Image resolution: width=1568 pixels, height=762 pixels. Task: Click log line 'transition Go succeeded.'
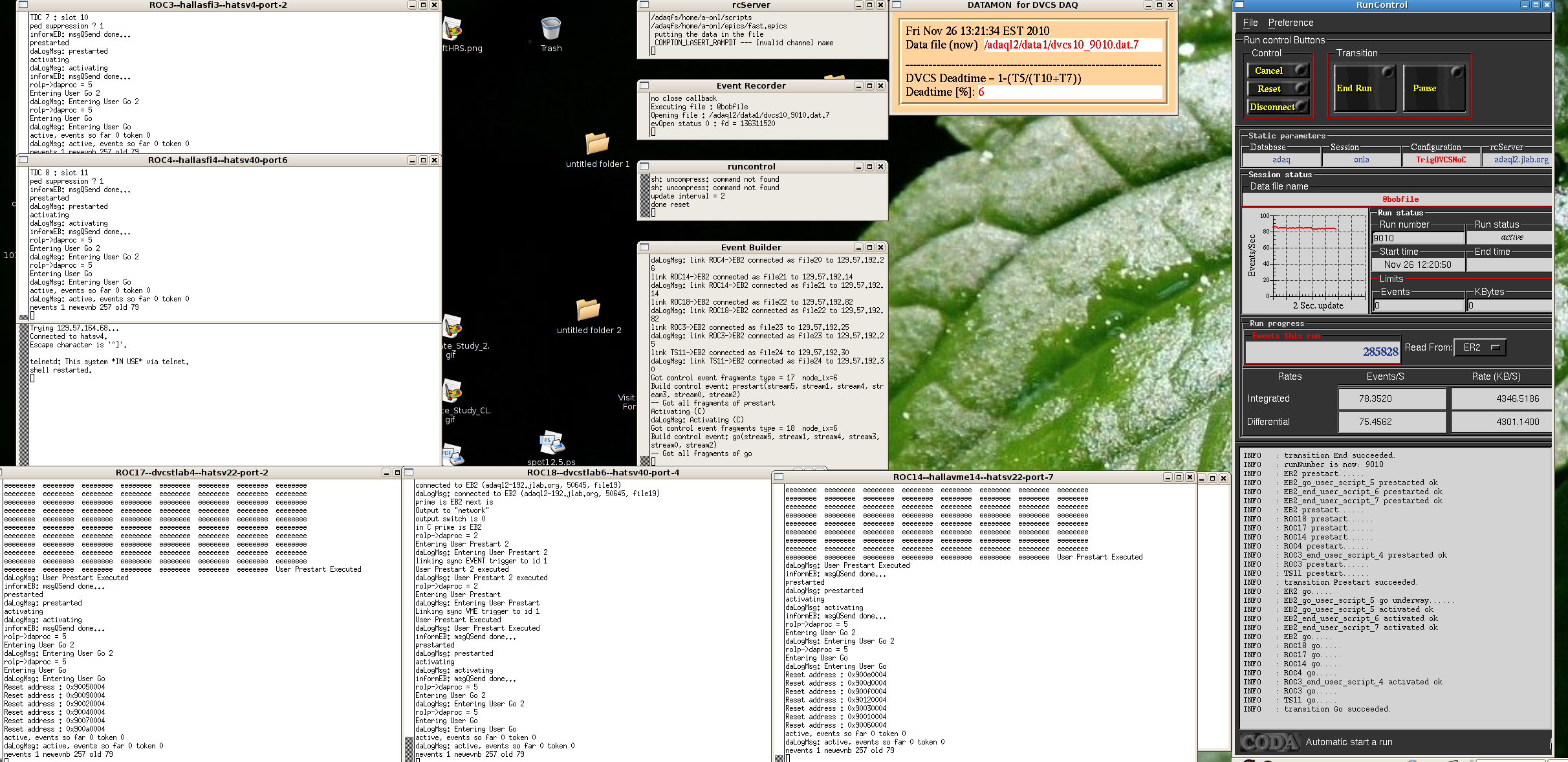click(x=1336, y=709)
